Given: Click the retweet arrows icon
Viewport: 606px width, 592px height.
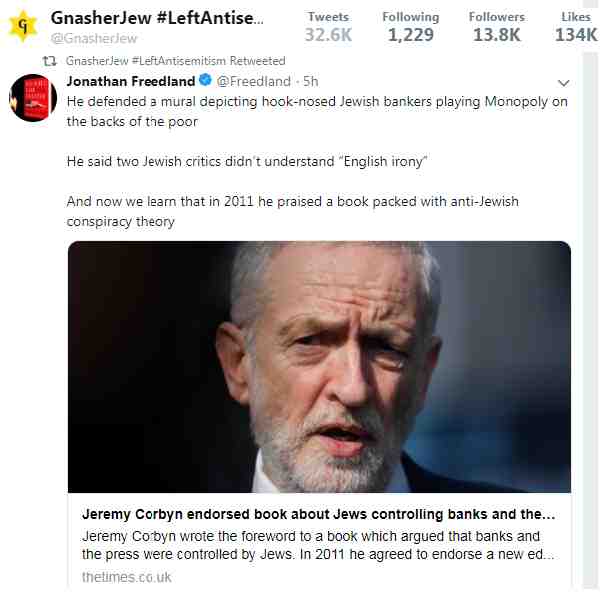Looking at the screenshot, I should (x=49, y=61).
